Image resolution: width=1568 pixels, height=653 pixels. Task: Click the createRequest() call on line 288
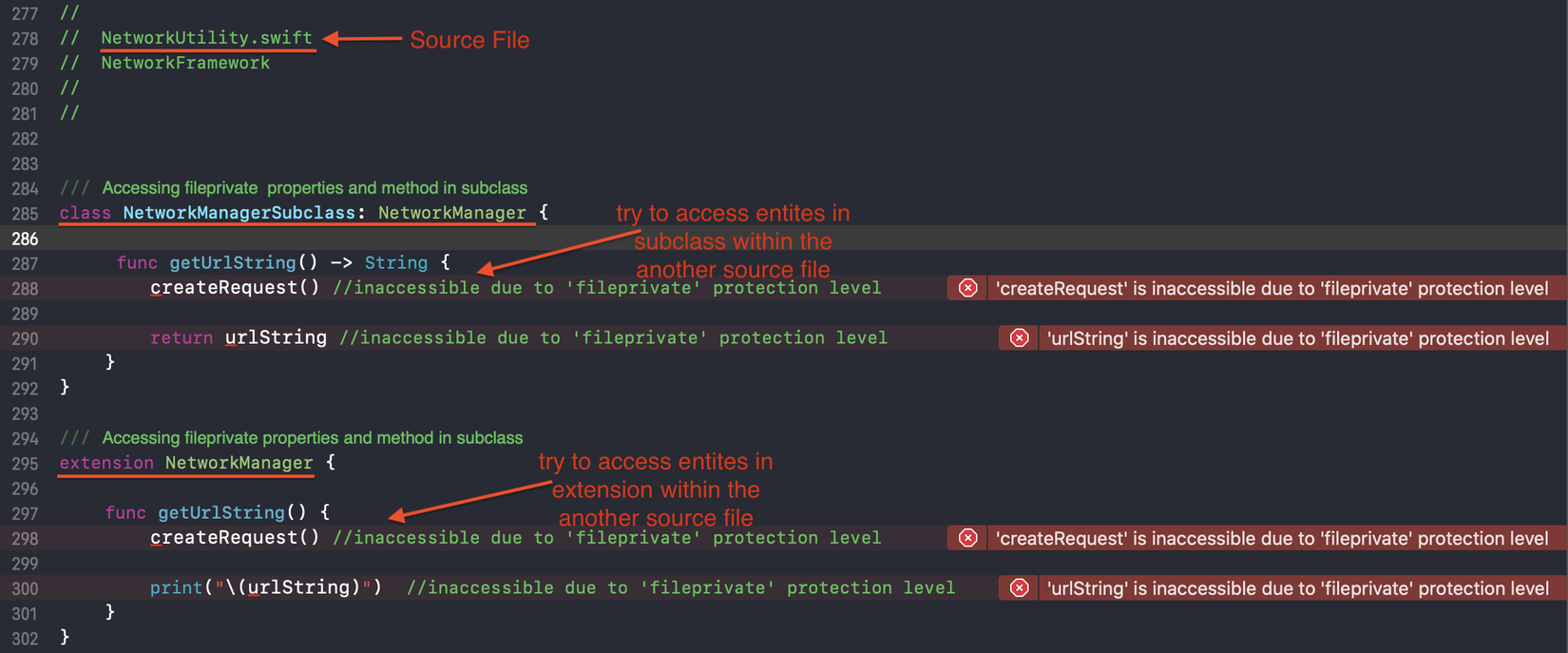click(x=235, y=288)
